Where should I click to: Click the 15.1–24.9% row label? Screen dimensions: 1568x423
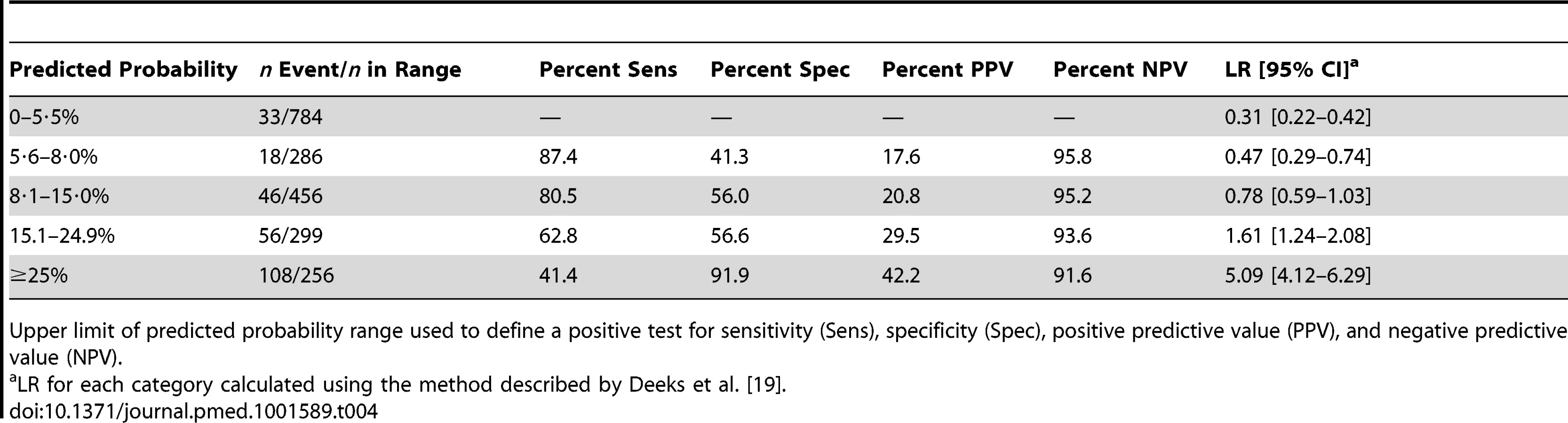tap(62, 236)
